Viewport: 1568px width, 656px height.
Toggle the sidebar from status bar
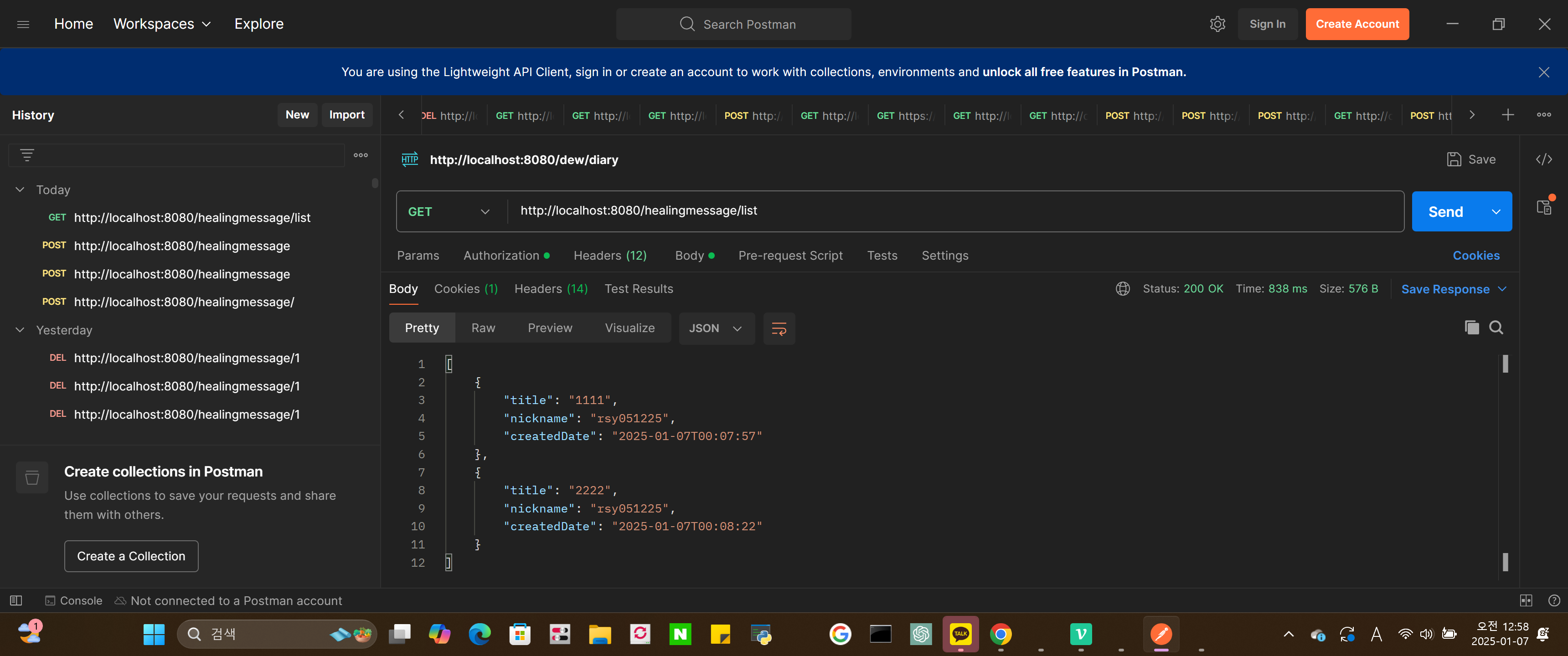coord(16,601)
